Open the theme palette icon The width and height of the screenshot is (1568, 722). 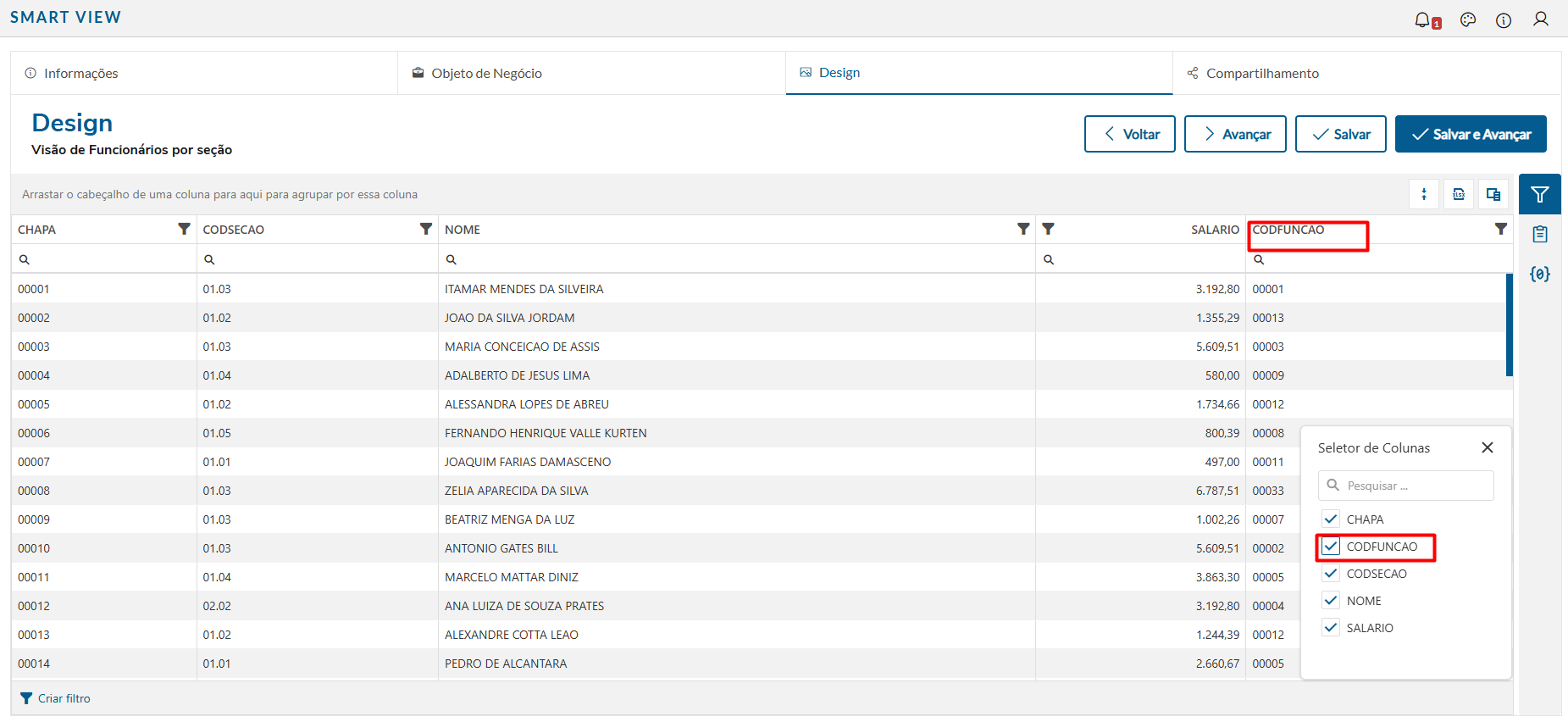click(1468, 19)
